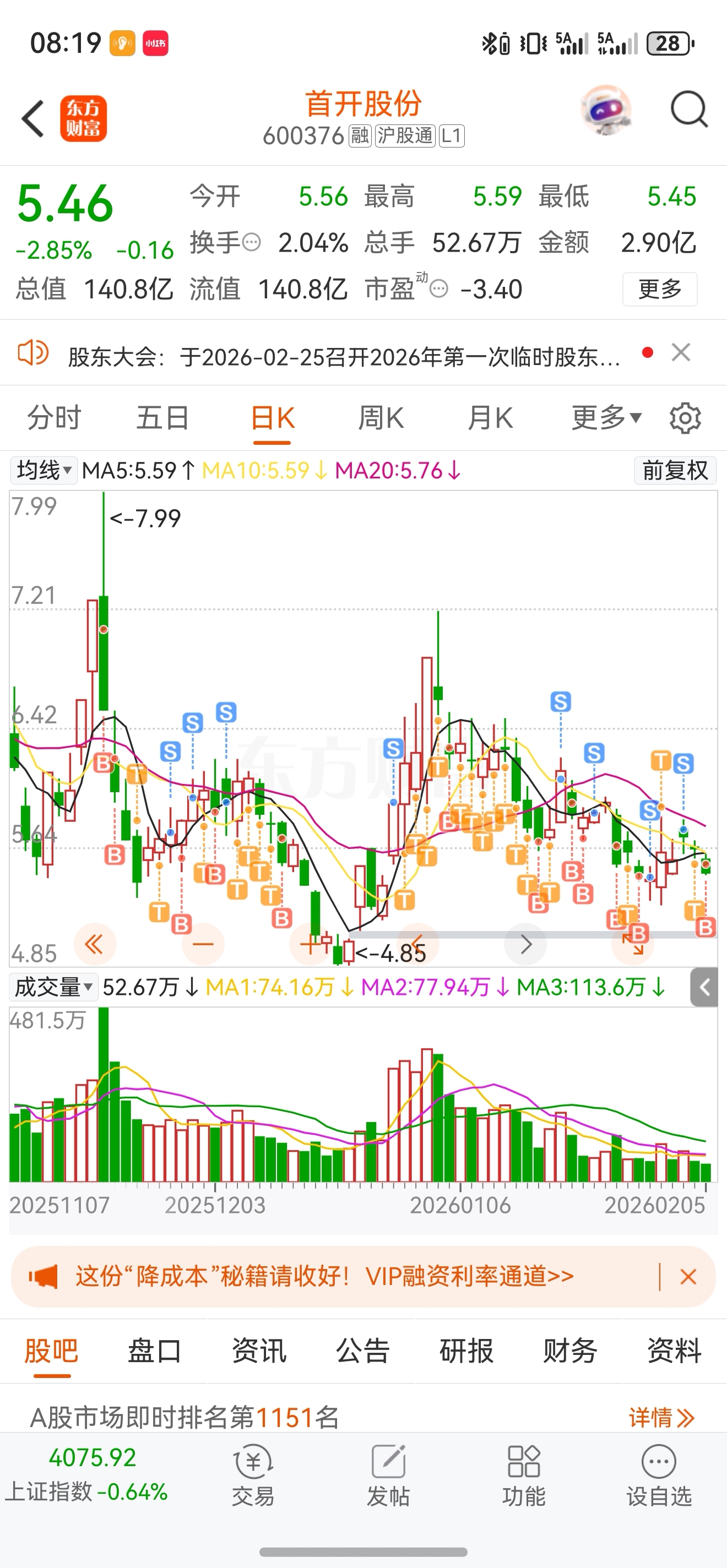Image resolution: width=727 pixels, height=1568 pixels.
Task: Collapse side panel gray arrow tab
Action: click(704, 987)
